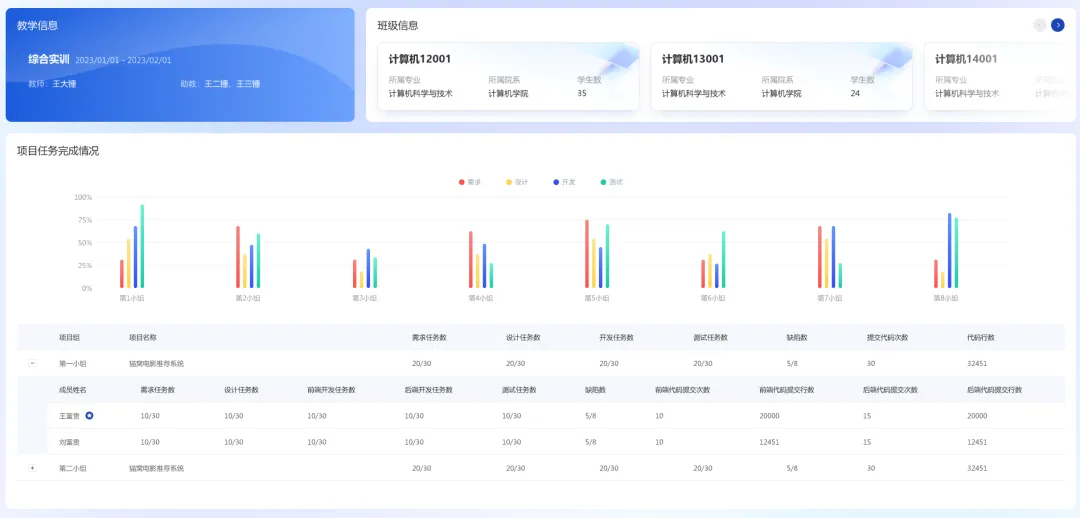1080x518 pixels.
Task: Toggle the 开发 legend series
Action: point(564,182)
